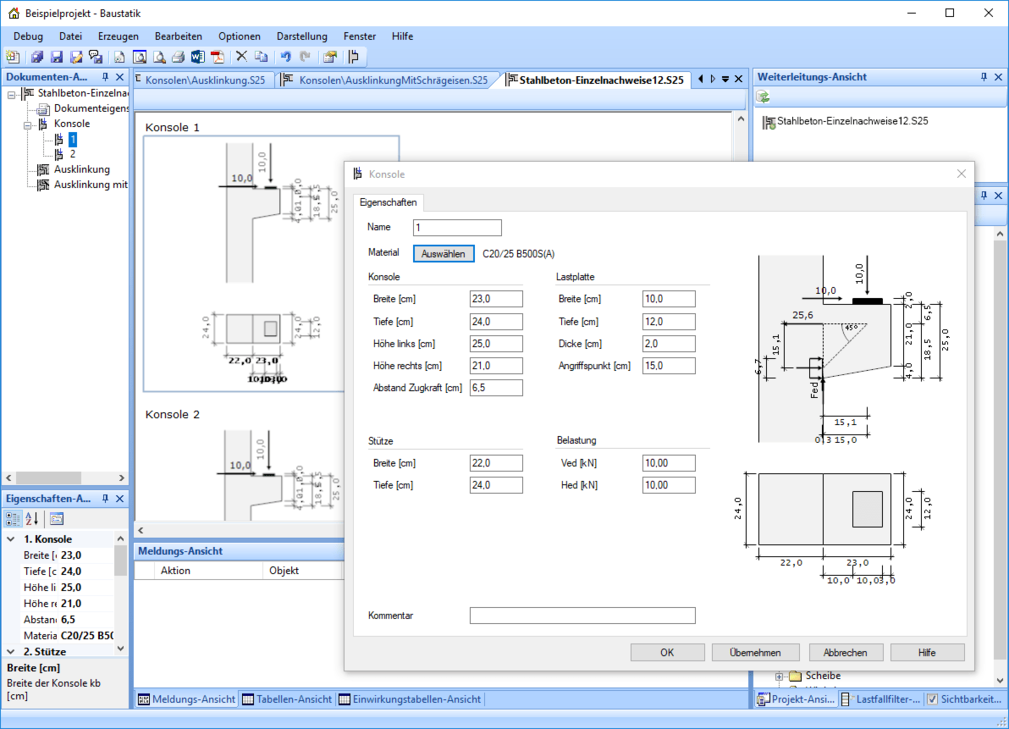This screenshot has height=729, width=1009.
Task: Click the undo arrow in the toolbar
Action: [285, 57]
